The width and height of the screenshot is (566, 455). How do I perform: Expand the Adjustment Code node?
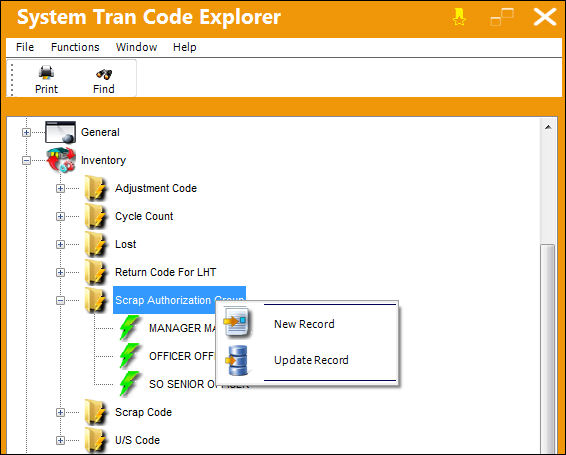click(60, 188)
